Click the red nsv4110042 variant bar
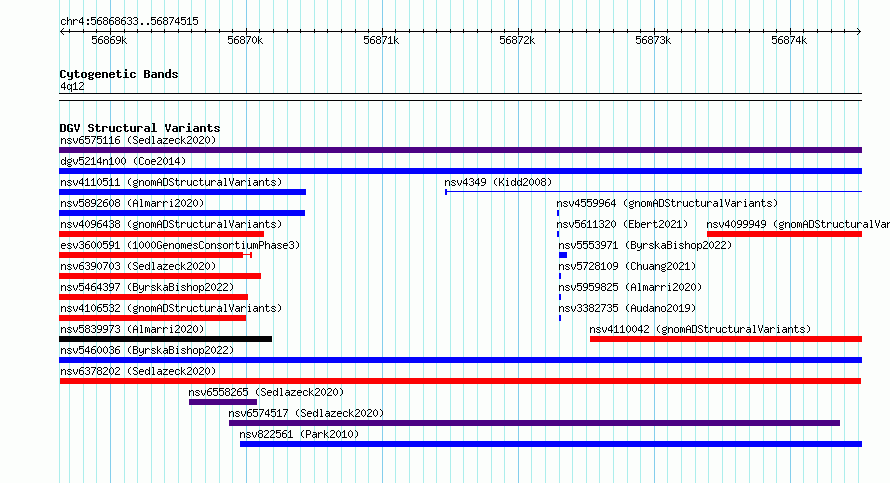Screen dimensions: 890x483 (726, 339)
